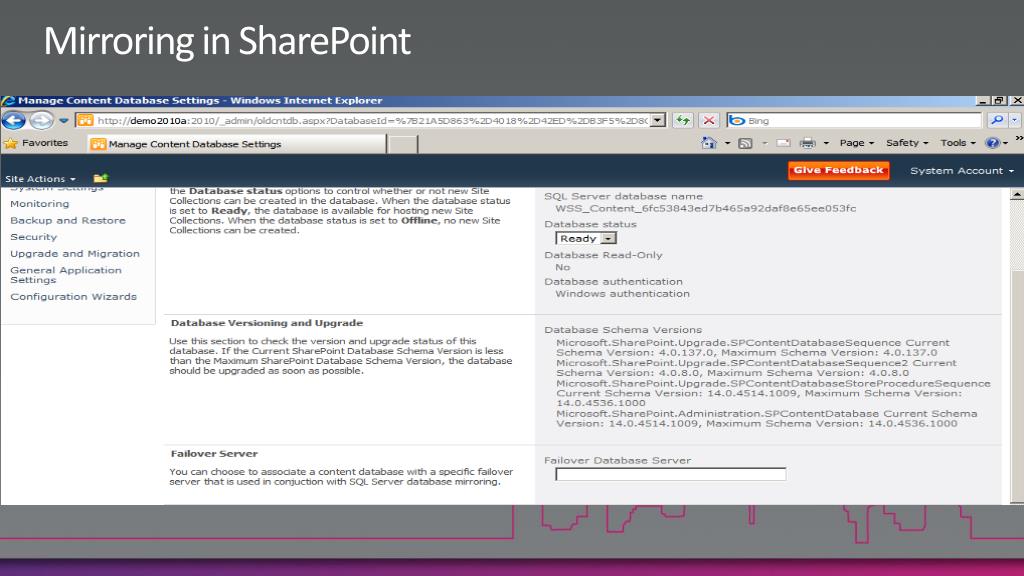
Task: Open the recent pages dropdown beside Forward
Action: pos(63,121)
